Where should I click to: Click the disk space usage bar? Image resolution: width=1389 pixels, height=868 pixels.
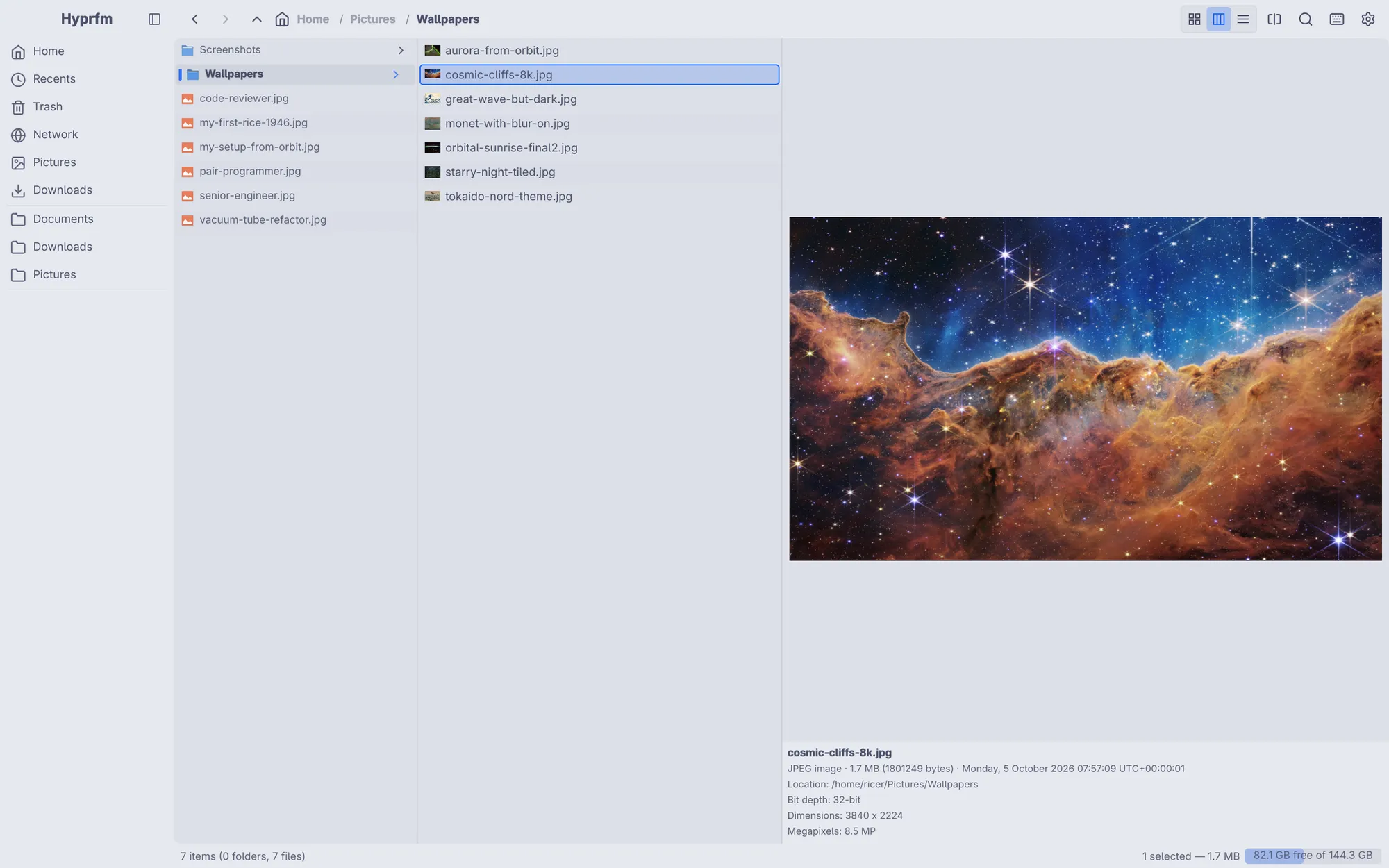[x=1313, y=856]
